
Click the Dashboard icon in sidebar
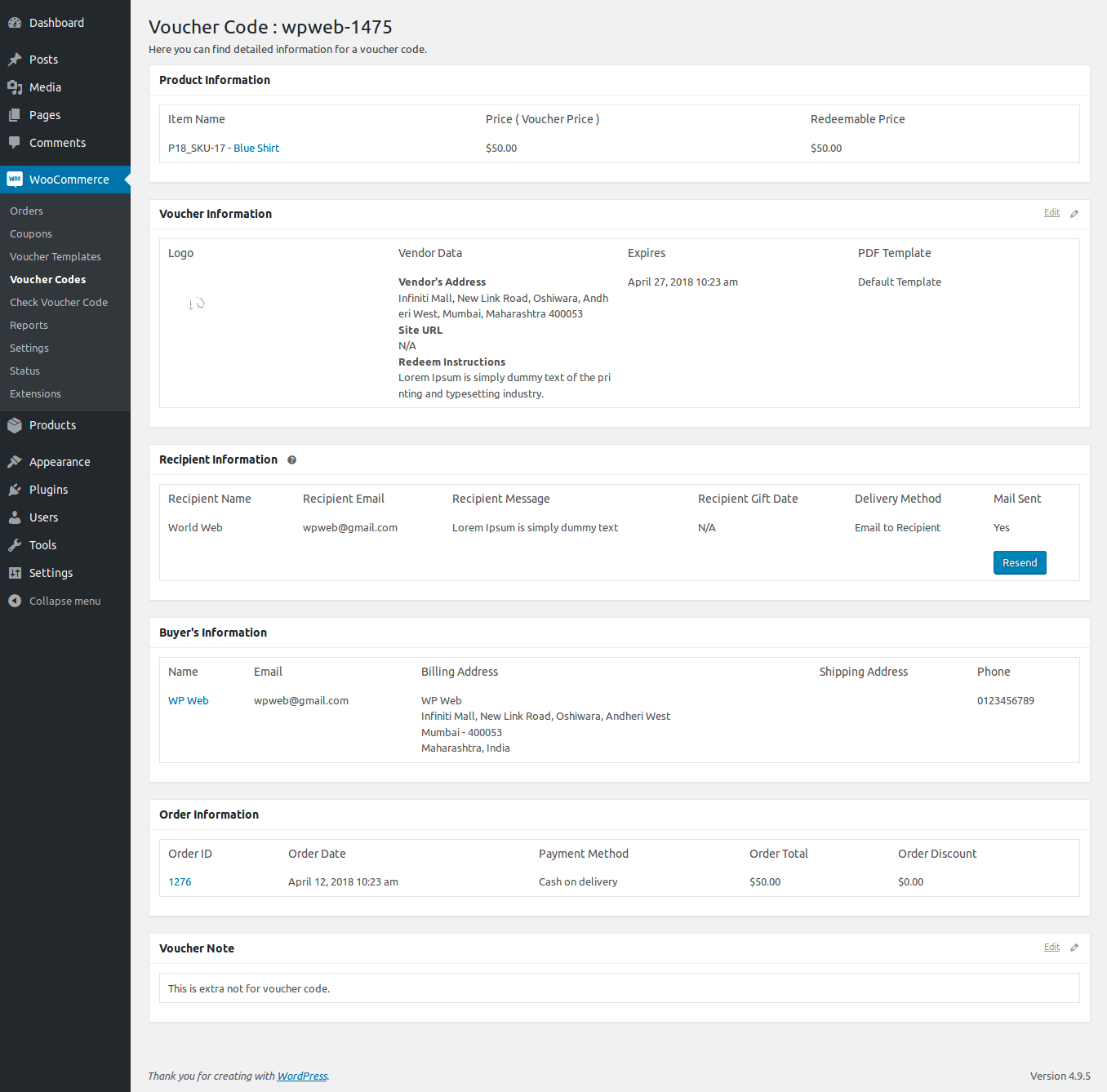coord(15,23)
